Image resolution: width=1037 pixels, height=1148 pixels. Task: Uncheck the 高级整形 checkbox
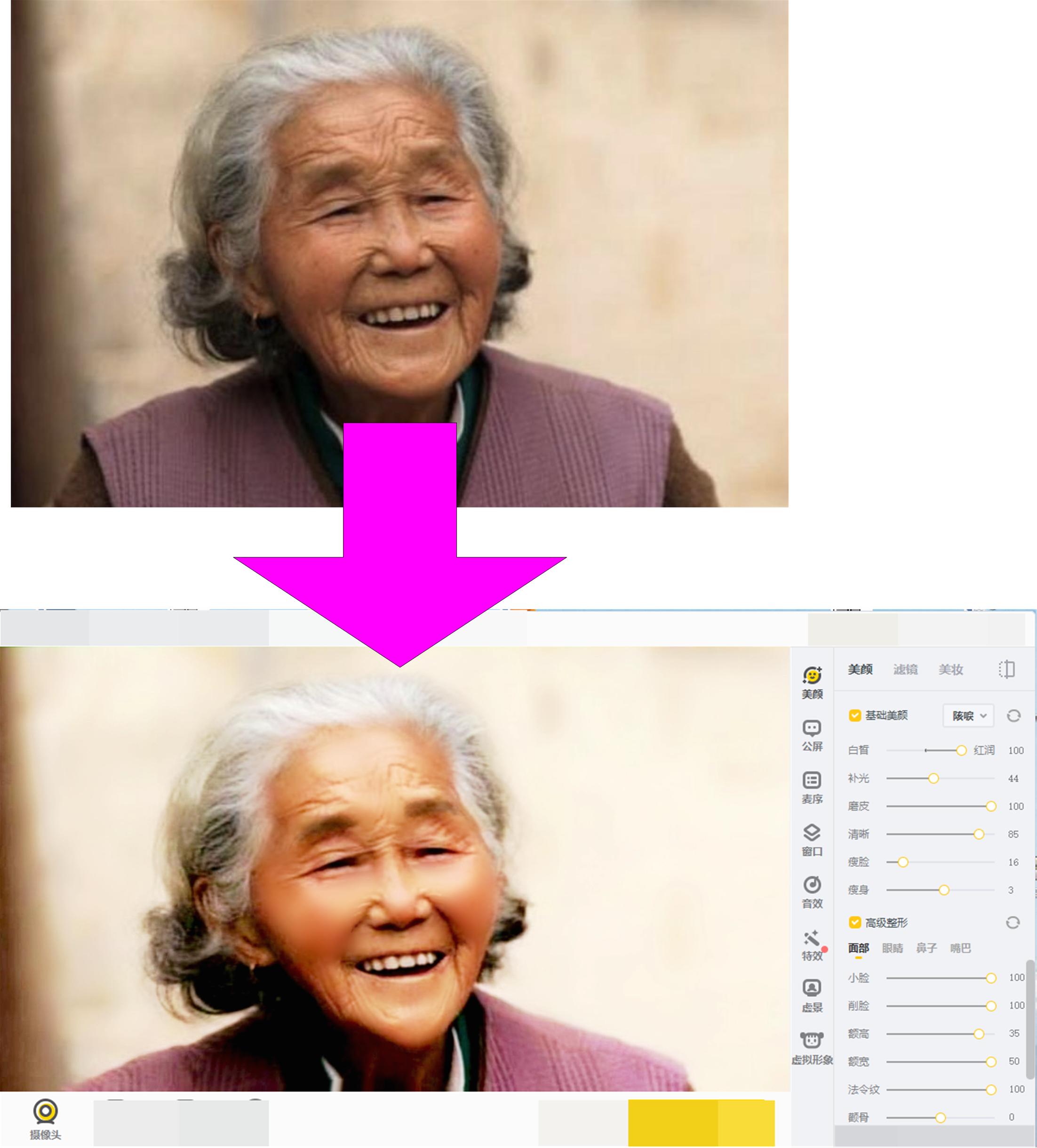[x=854, y=923]
